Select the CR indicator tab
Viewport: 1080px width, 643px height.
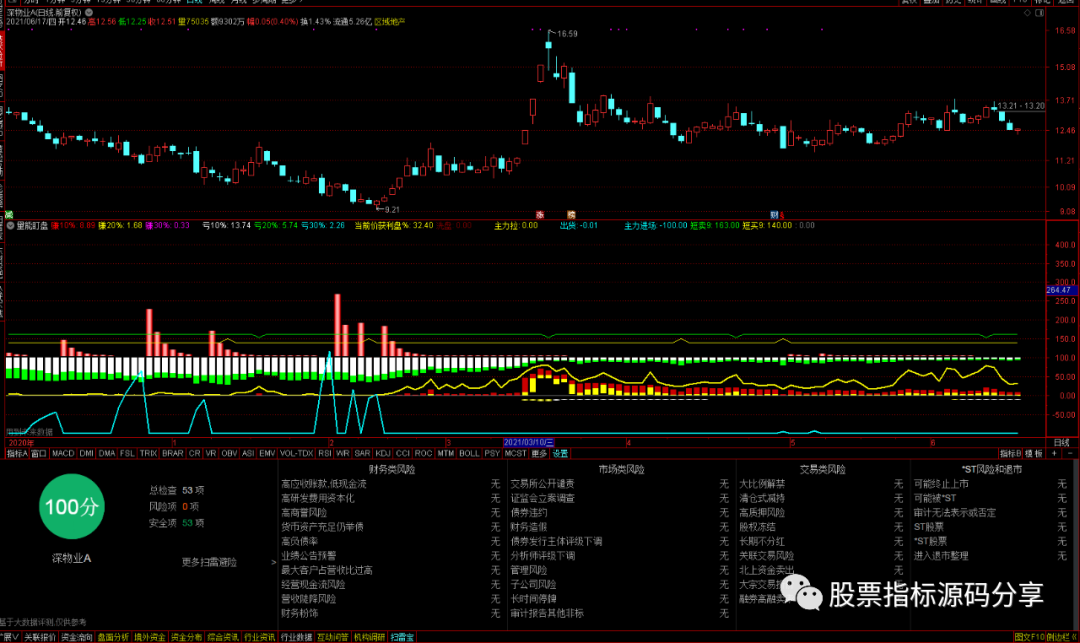[194, 454]
